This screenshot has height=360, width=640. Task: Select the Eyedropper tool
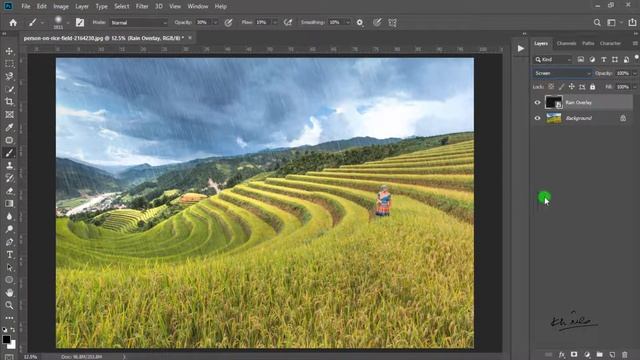point(9,127)
